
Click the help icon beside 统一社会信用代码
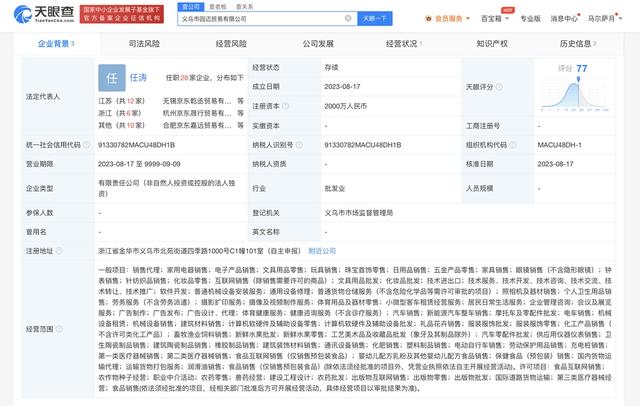coord(86,145)
